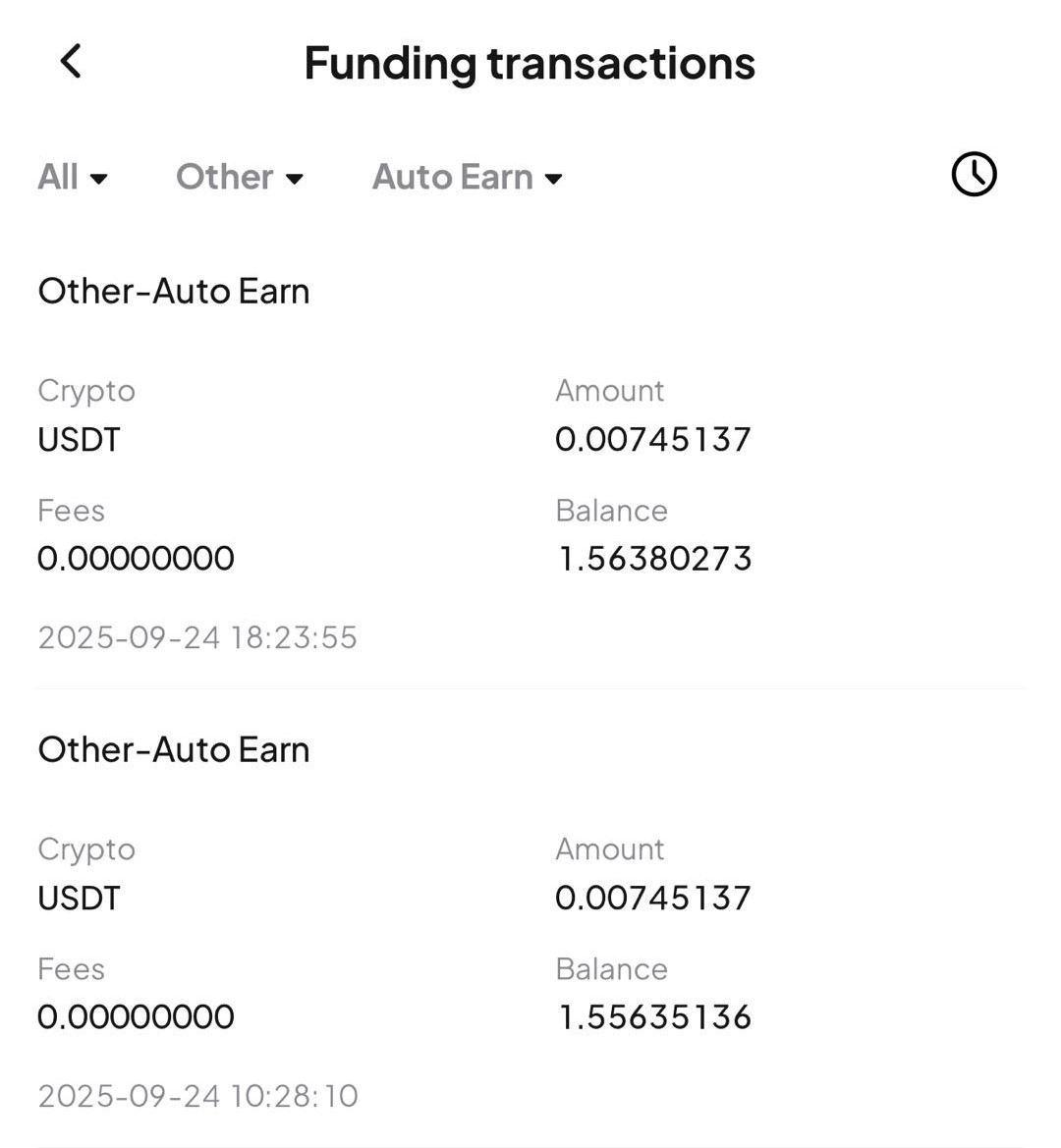
Task: Tap USDT in the 18:23:55 transaction
Action: pos(79,439)
